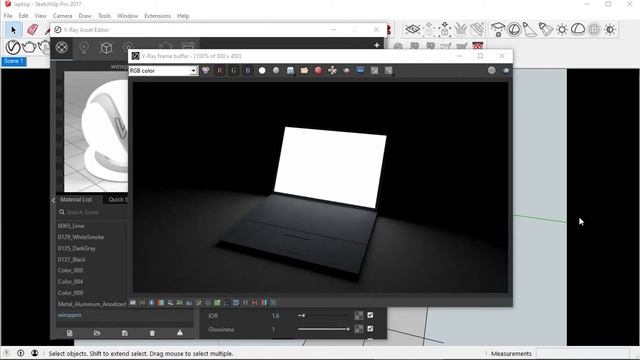Screen dimensions: 640x360
Task: Switch to Geometry cube tab in Asset Editor
Action: (106, 48)
